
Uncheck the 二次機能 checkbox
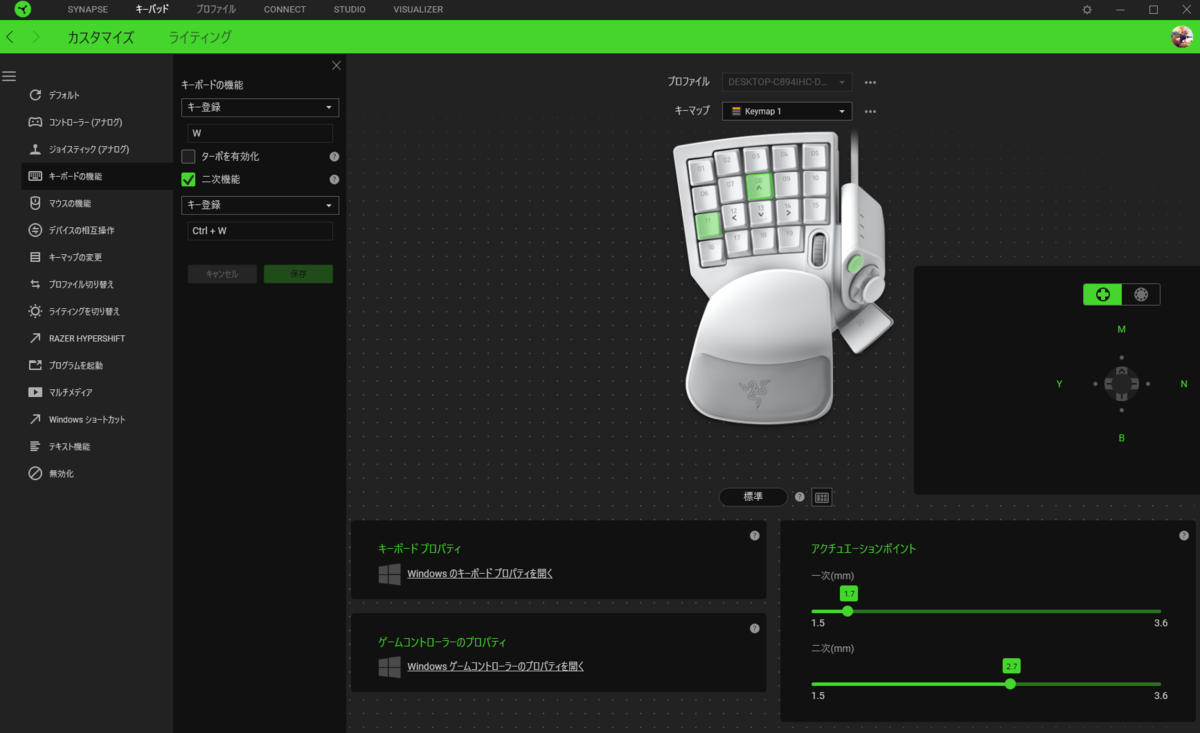coord(188,180)
